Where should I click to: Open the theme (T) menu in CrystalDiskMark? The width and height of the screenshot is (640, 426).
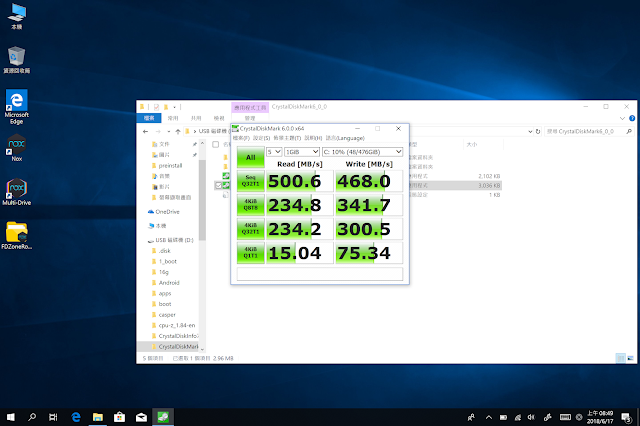click(287, 138)
